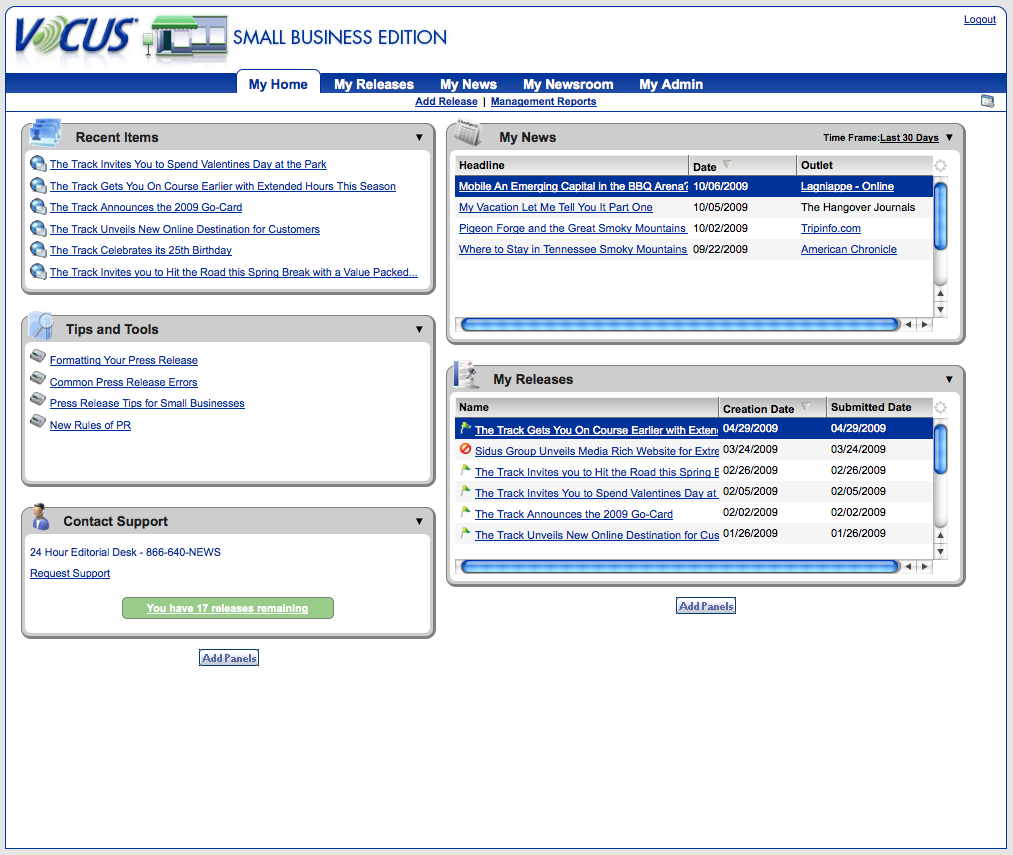This screenshot has height=855, width=1013.
Task: Click globe icon beside Celebrates its 25th Birthday
Action: (x=38, y=249)
